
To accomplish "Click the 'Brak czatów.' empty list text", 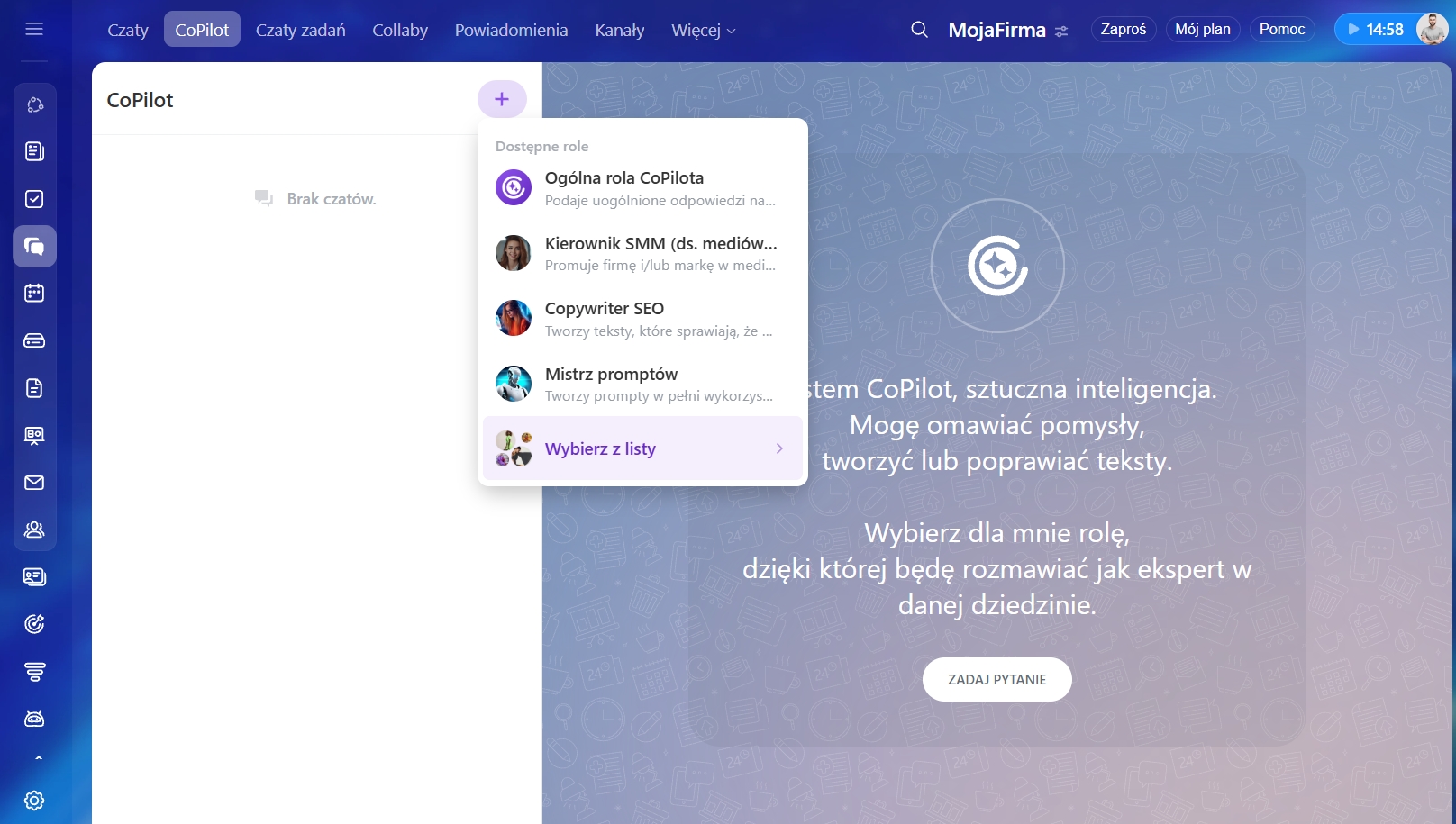I will pos(332,199).
